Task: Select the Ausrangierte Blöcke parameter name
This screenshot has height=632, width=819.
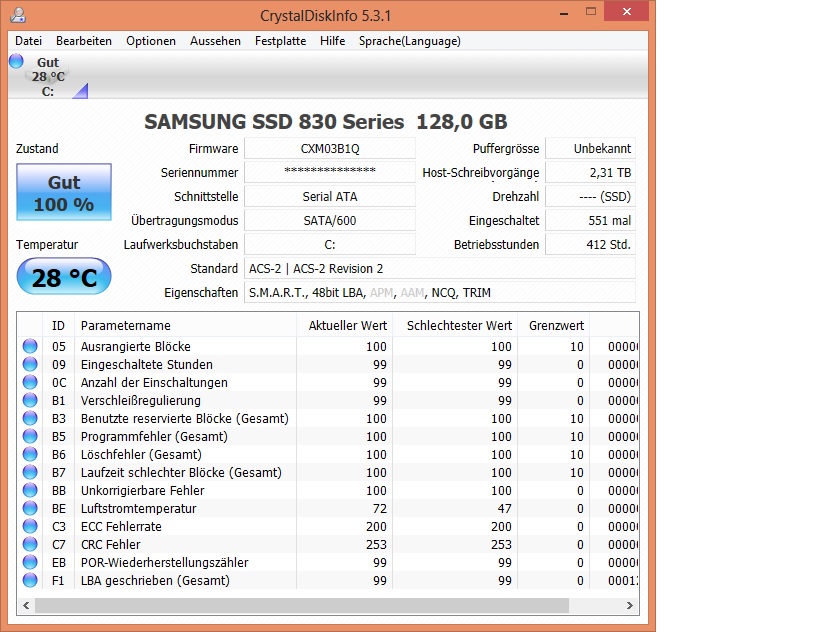Action: click(135, 346)
